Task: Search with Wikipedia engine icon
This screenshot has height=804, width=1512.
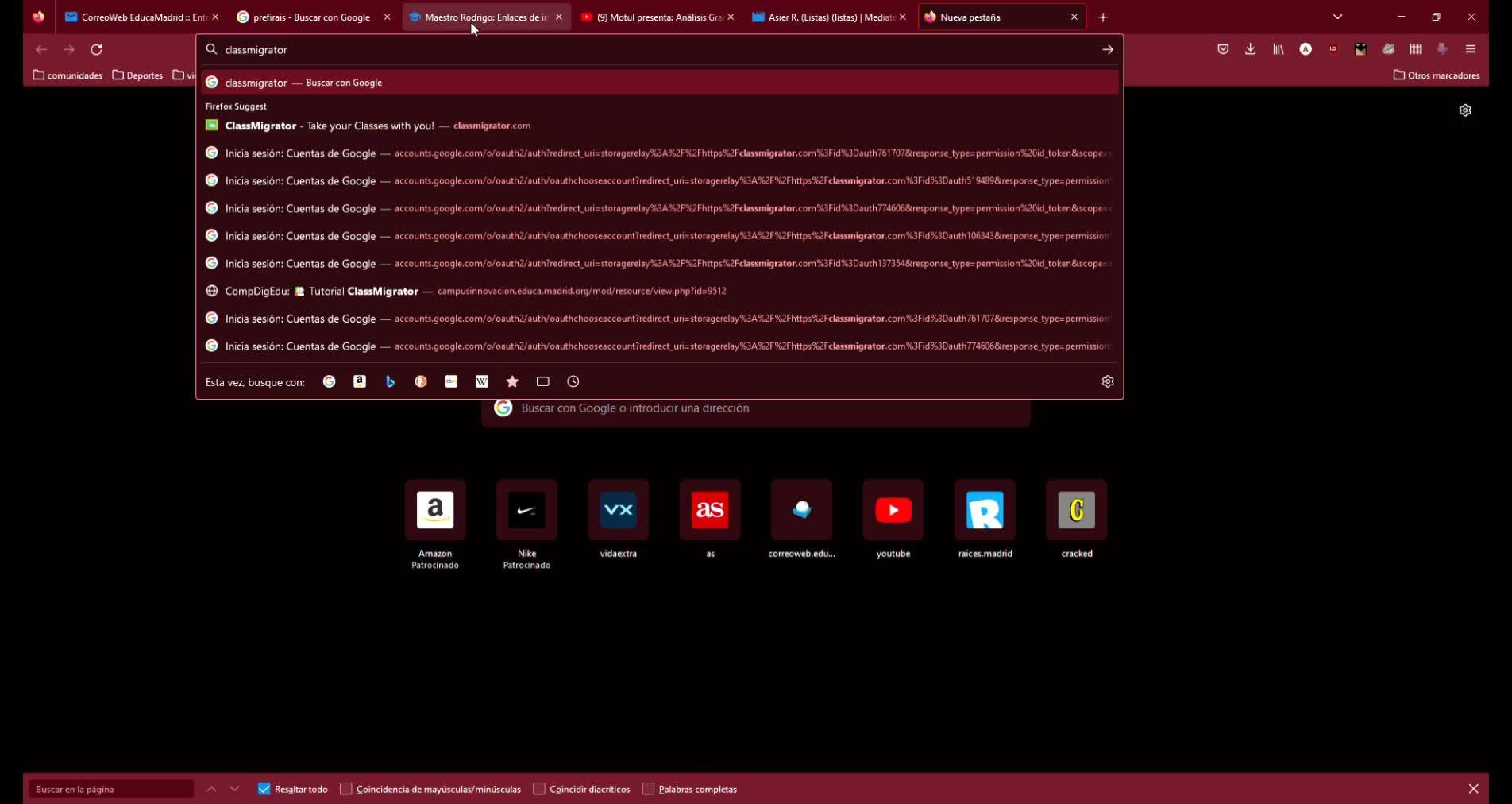Action: [481, 381]
